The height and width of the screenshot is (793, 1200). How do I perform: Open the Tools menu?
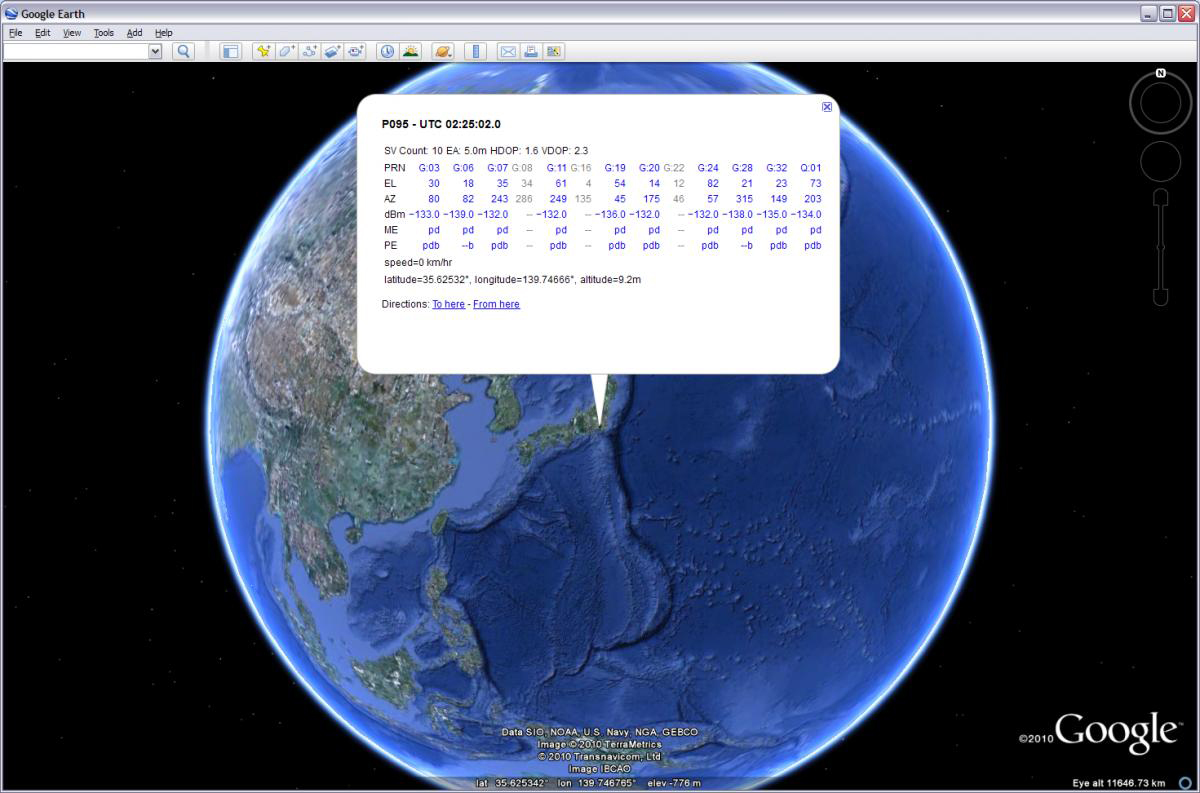pos(104,33)
